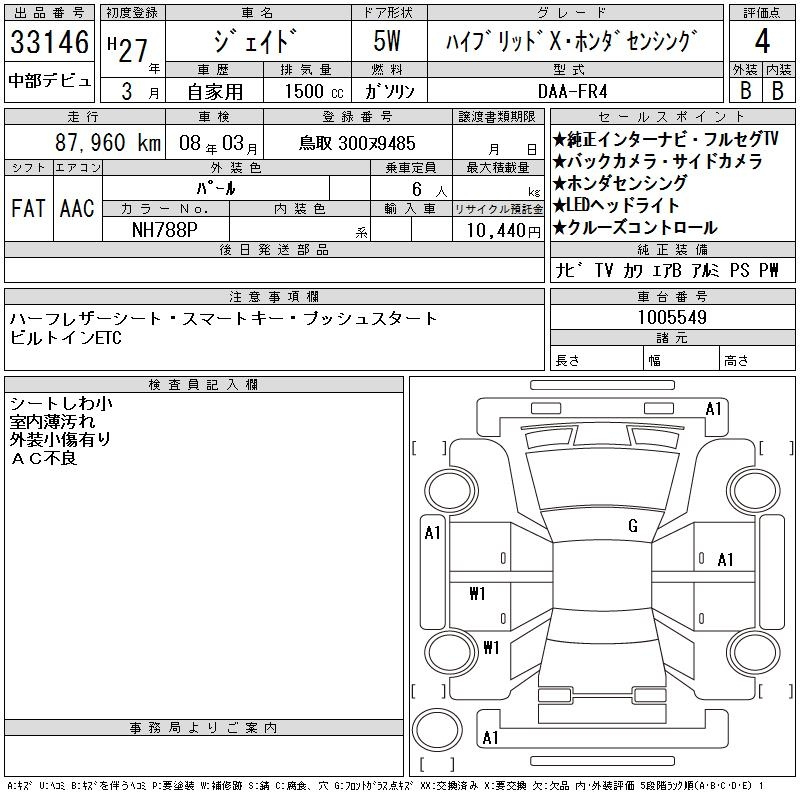Select the セールスポイント header
800x800 pixels.
click(x=672, y=116)
